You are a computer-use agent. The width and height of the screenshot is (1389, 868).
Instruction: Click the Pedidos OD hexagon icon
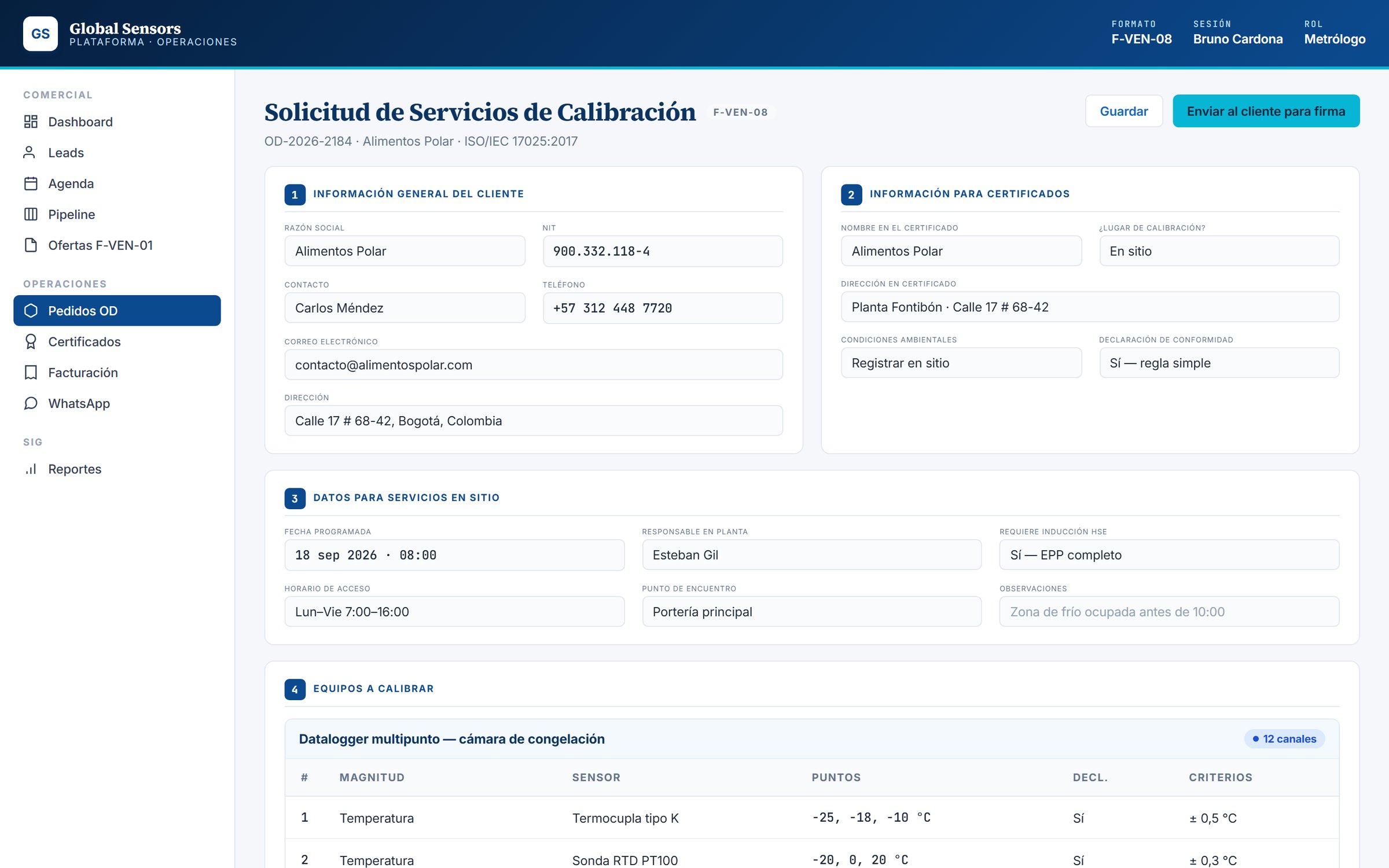pos(31,311)
